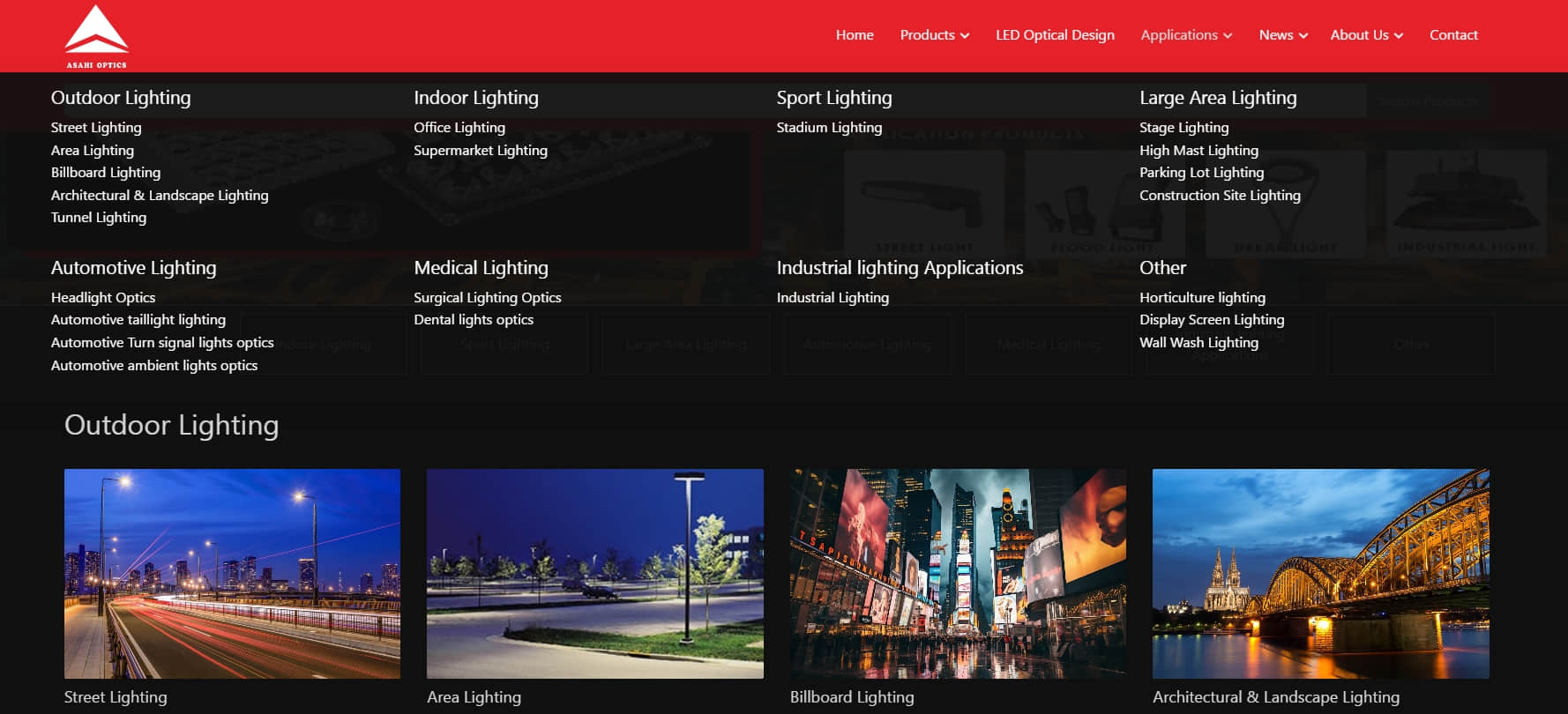Viewport: 1568px width, 714px height.
Task: Open Area Lighting in mega menu
Action: click(93, 151)
